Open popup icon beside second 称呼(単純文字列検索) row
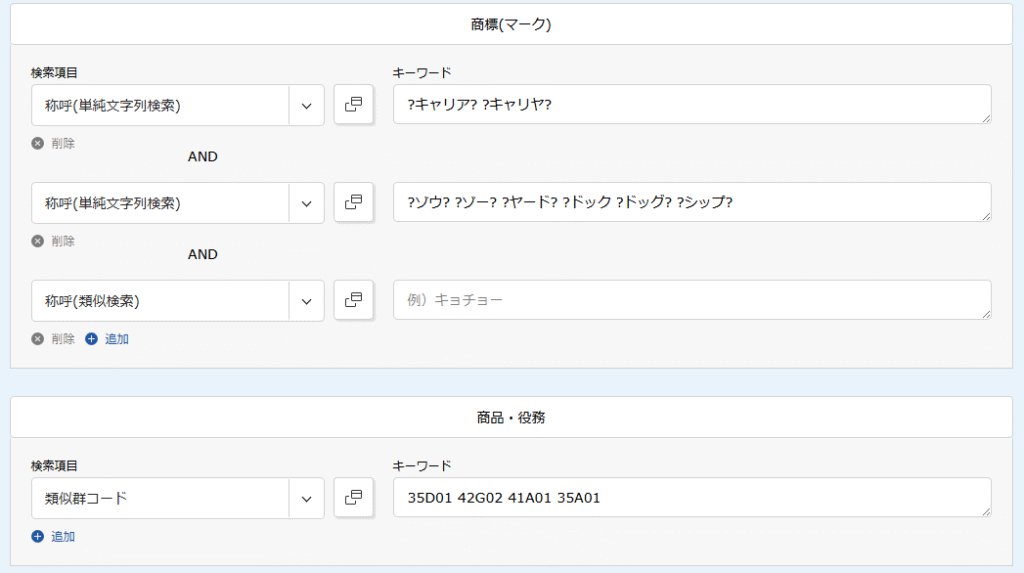 click(353, 203)
